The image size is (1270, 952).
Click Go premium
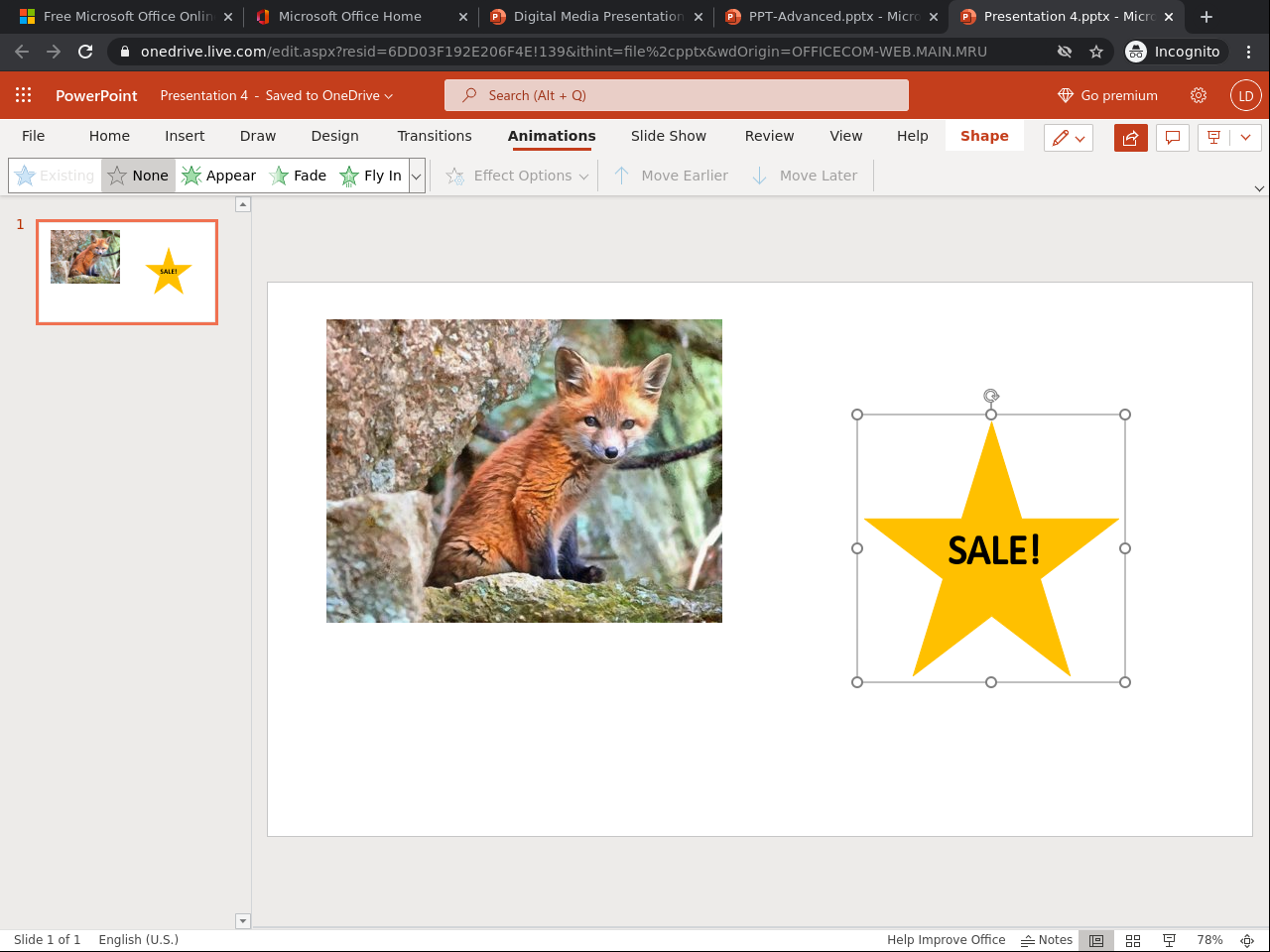1107,95
